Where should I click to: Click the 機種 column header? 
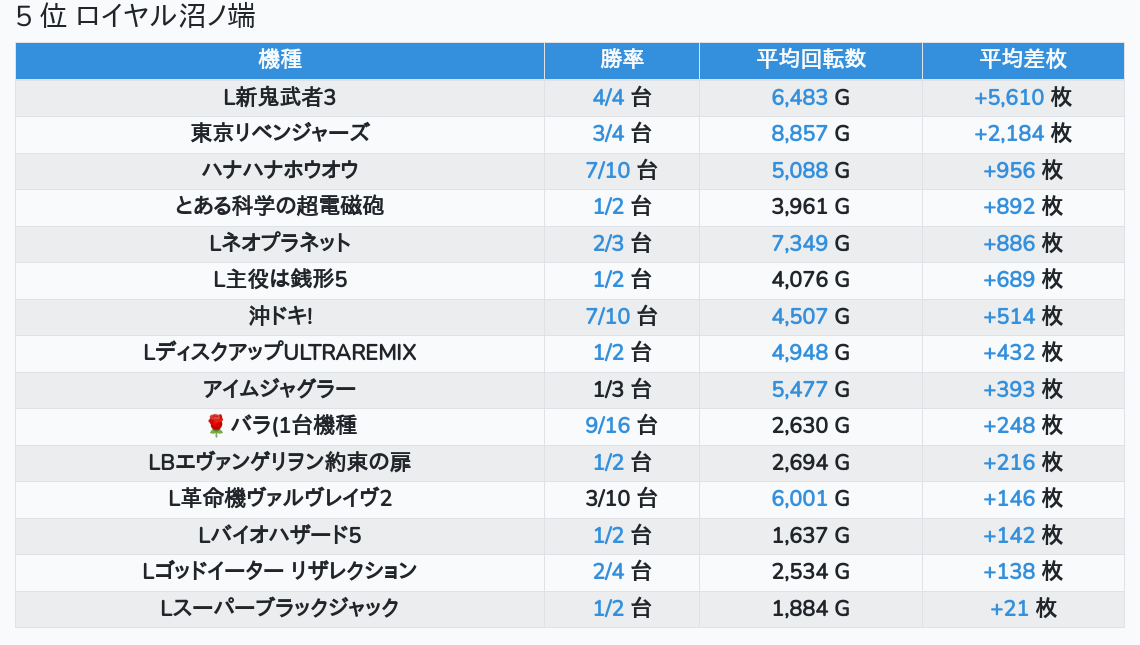280,60
